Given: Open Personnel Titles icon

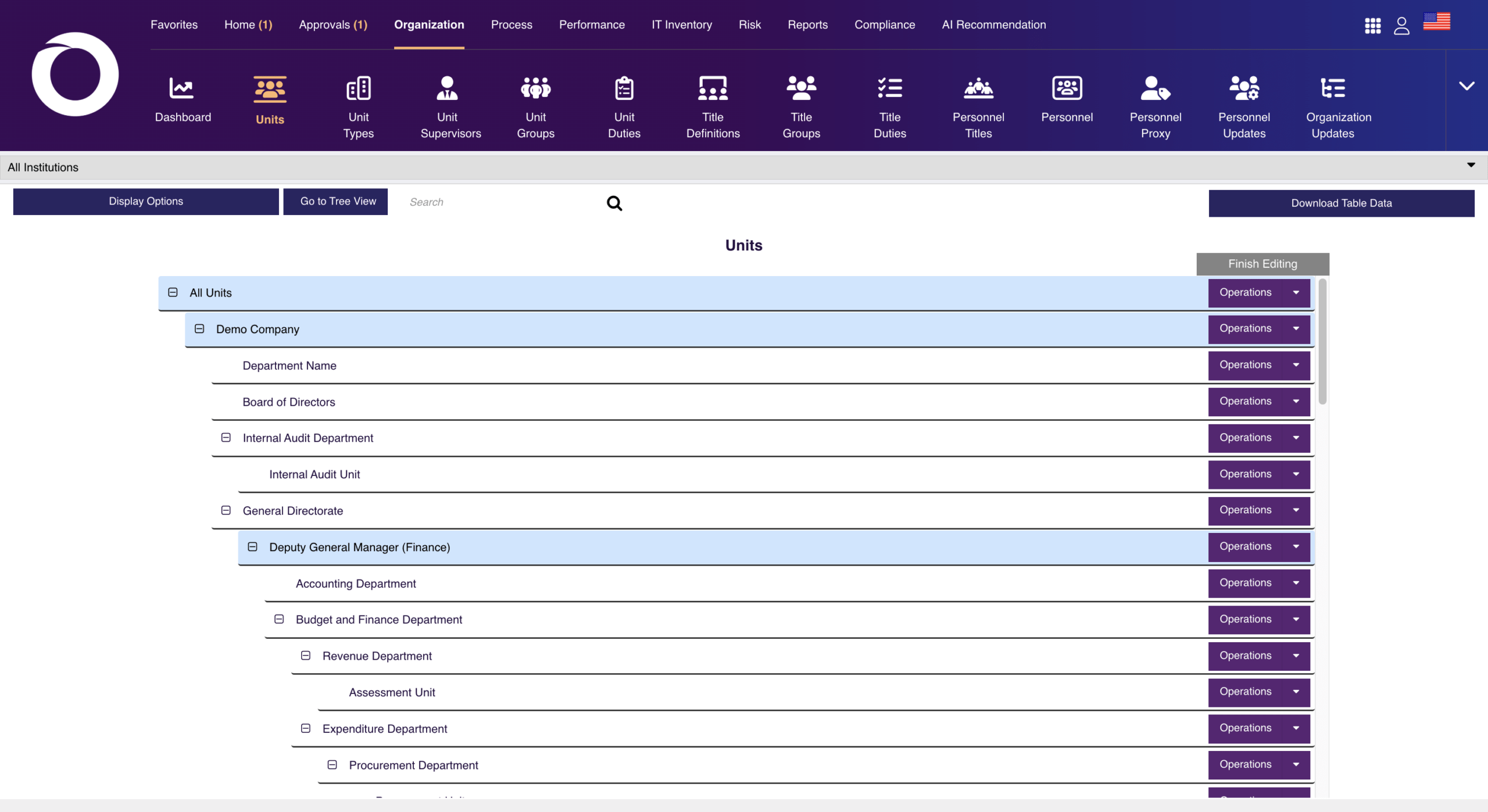Looking at the screenshot, I should point(978,88).
